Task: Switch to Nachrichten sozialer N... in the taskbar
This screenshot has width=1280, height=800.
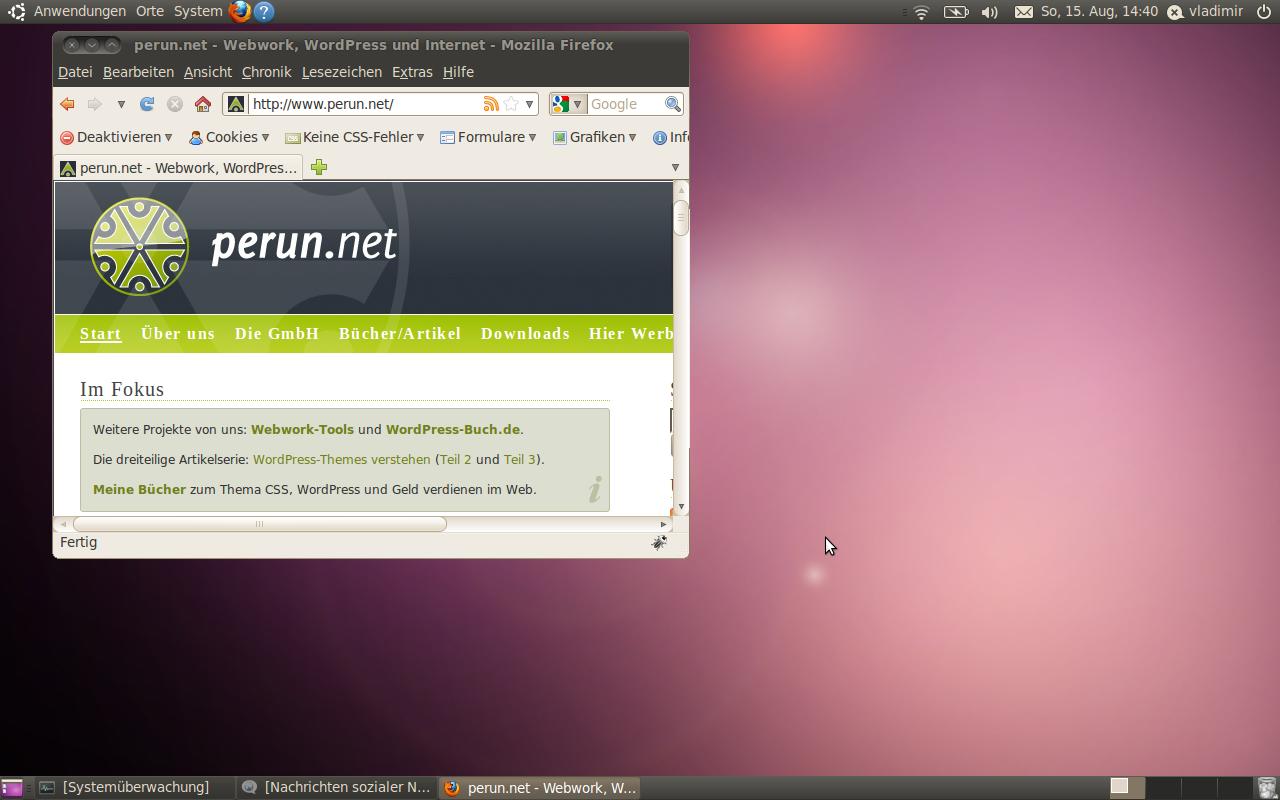Action: [x=337, y=788]
